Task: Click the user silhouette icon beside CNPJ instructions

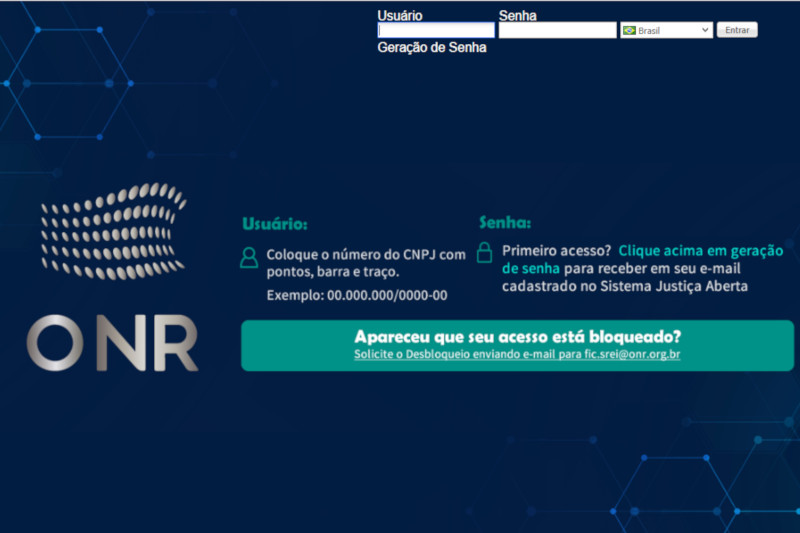Action: pyautogui.click(x=249, y=258)
